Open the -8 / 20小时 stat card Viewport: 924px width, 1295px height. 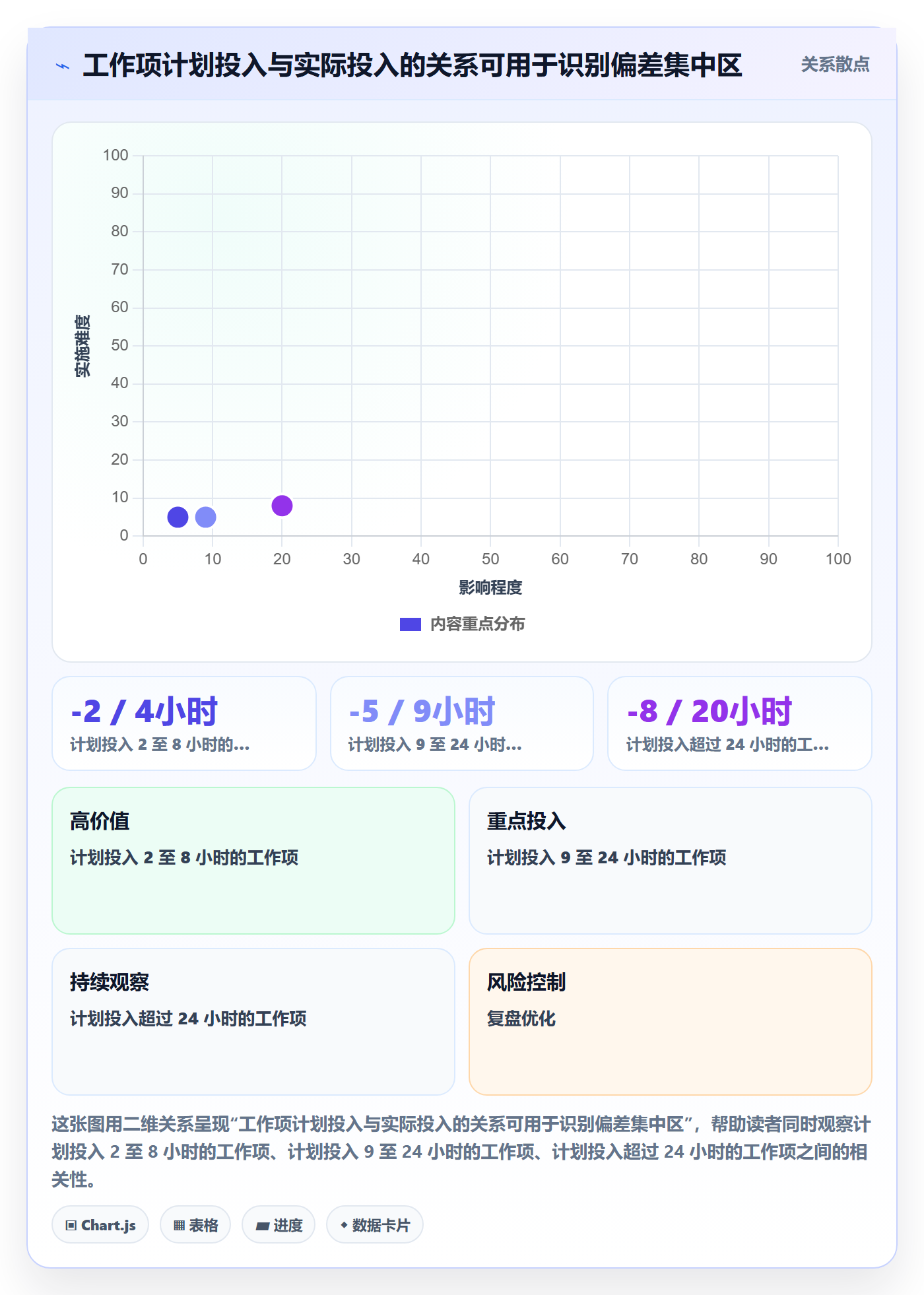[740, 723]
